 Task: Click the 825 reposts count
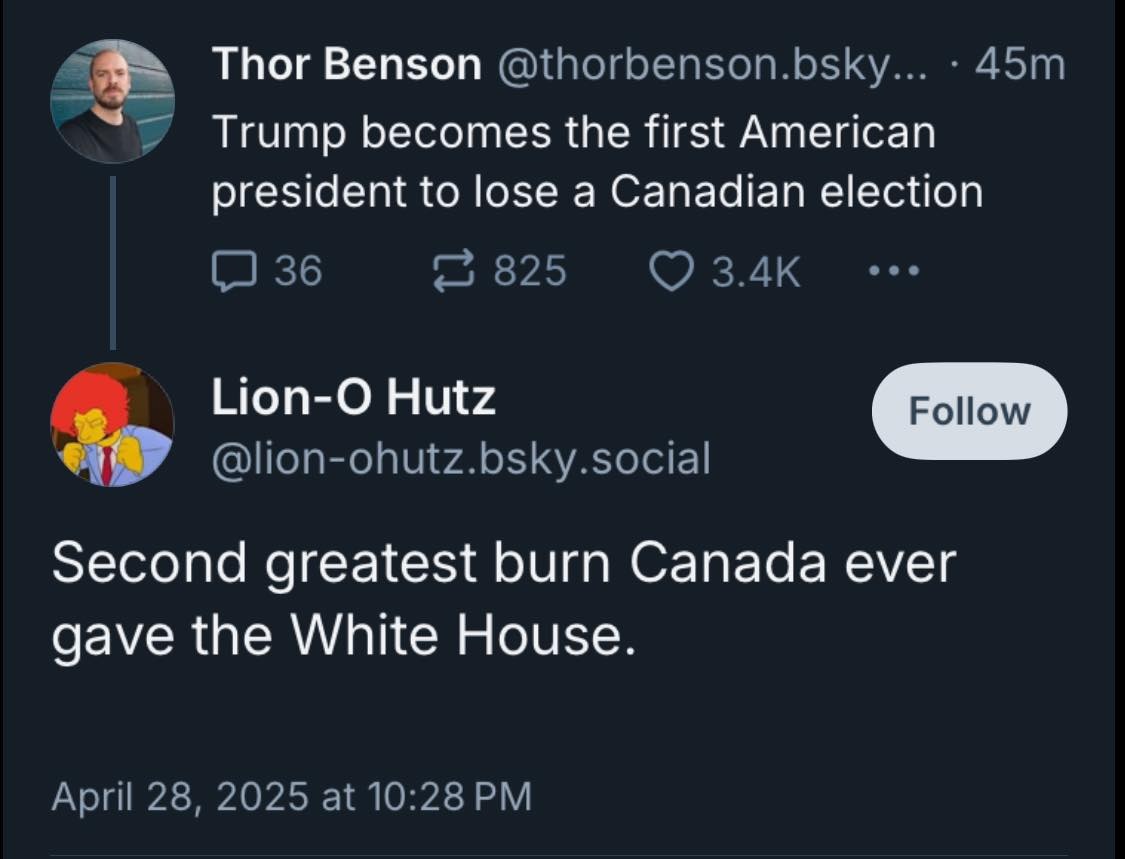pyautogui.click(x=529, y=271)
